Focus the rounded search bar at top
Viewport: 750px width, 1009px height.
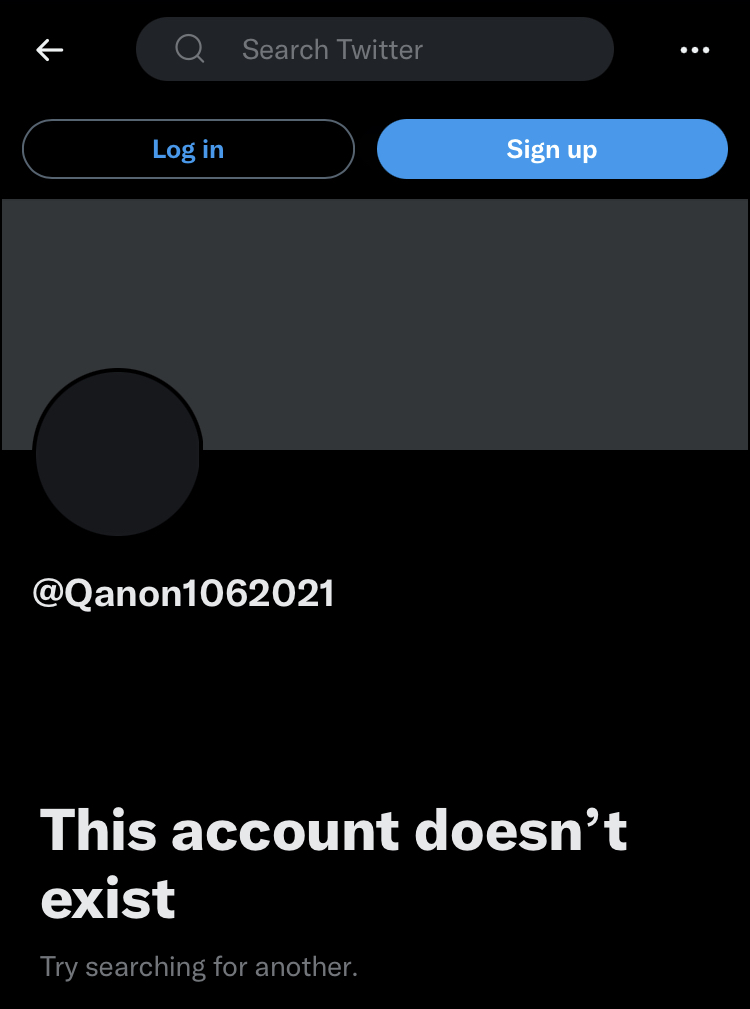(375, 49)
